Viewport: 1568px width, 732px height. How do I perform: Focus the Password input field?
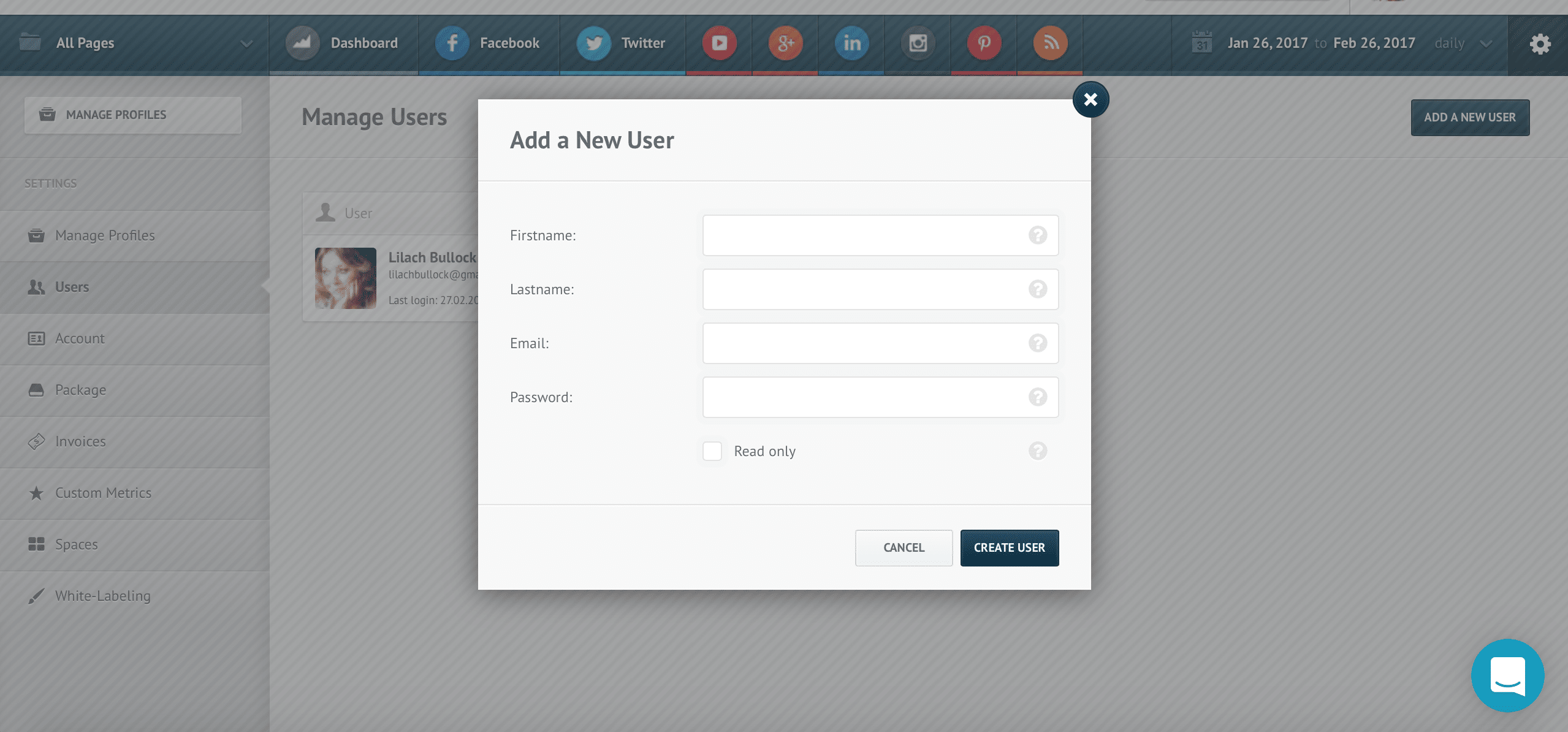[880, 397]
